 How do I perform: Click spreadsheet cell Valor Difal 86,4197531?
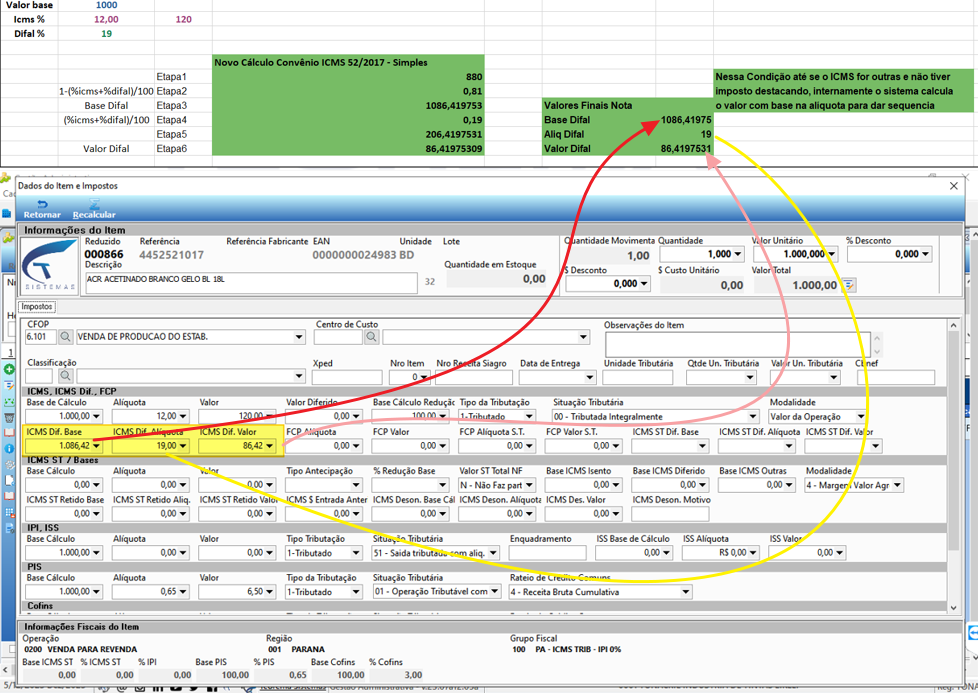click(684, 148)
